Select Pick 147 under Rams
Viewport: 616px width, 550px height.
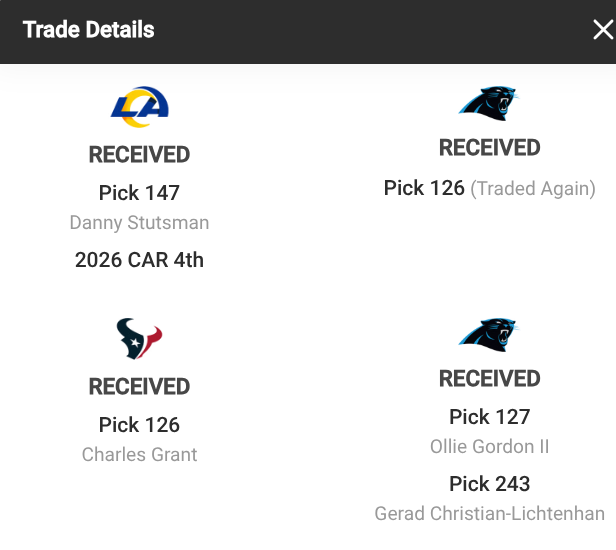pyautogui.click(x=139, y=193)
